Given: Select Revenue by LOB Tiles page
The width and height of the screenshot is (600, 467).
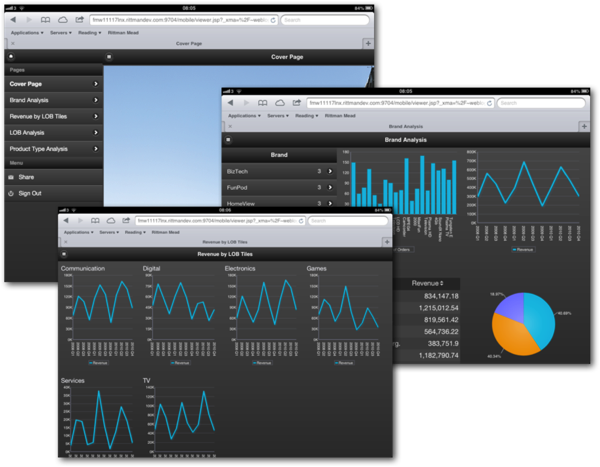Looking at the screenshot, I should (54, 116).
